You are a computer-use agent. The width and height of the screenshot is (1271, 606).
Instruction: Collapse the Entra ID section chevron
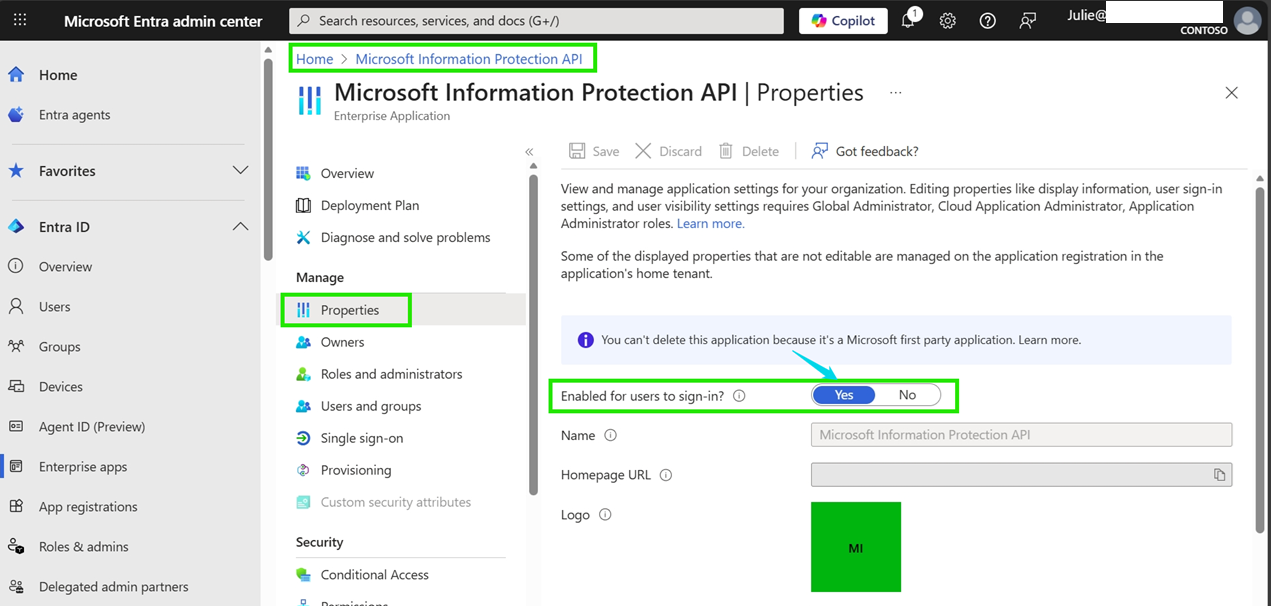click(x=240, y=227)
